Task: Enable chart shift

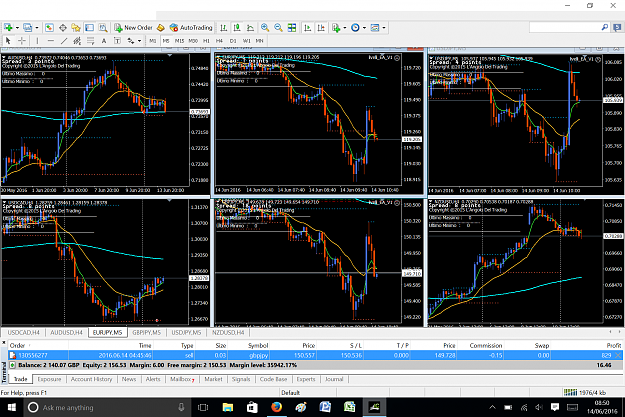Action: click(321, 28)
